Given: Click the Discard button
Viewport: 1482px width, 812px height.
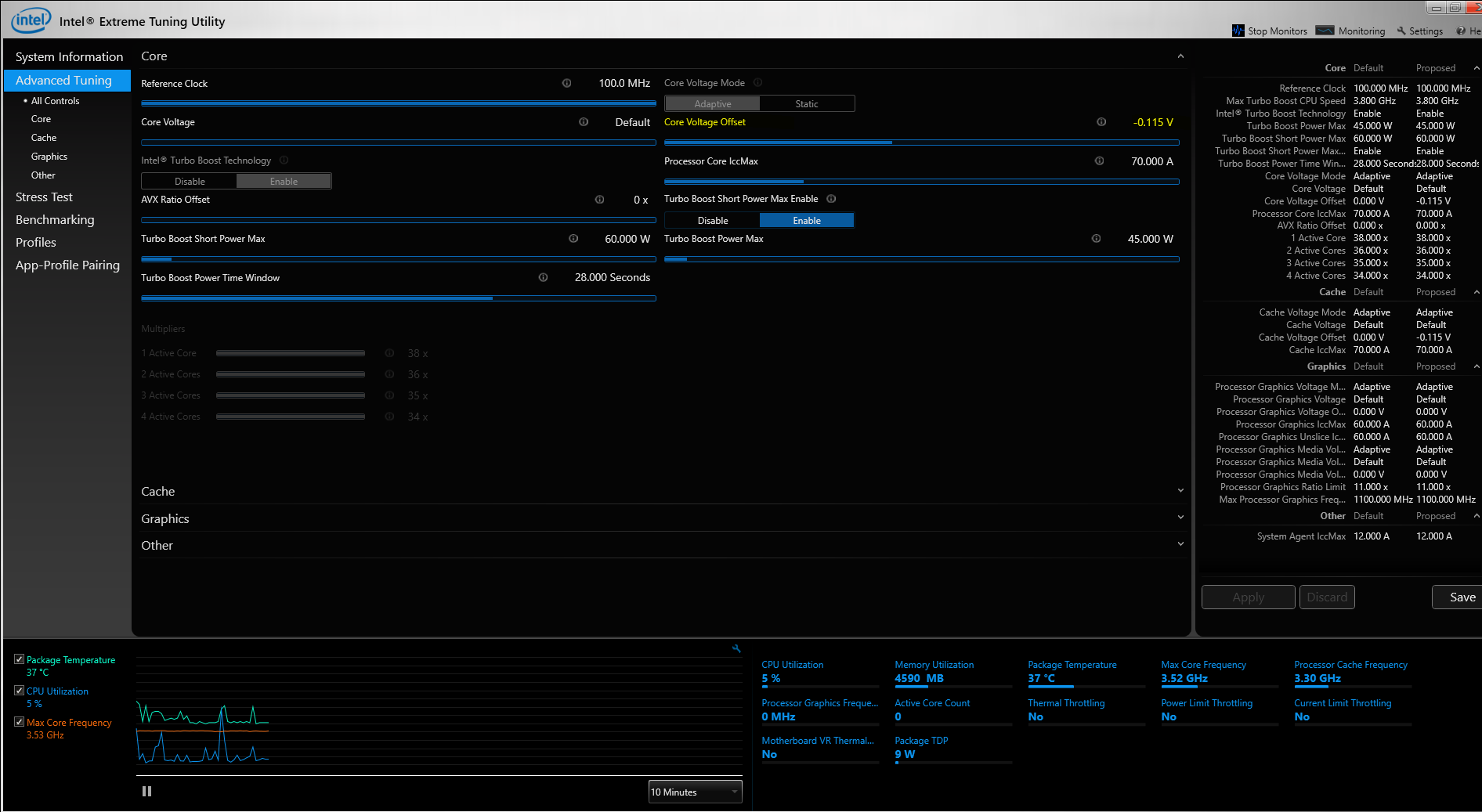Looking at the screenshot, I should pyautogui.click(x=1327, y=597).
